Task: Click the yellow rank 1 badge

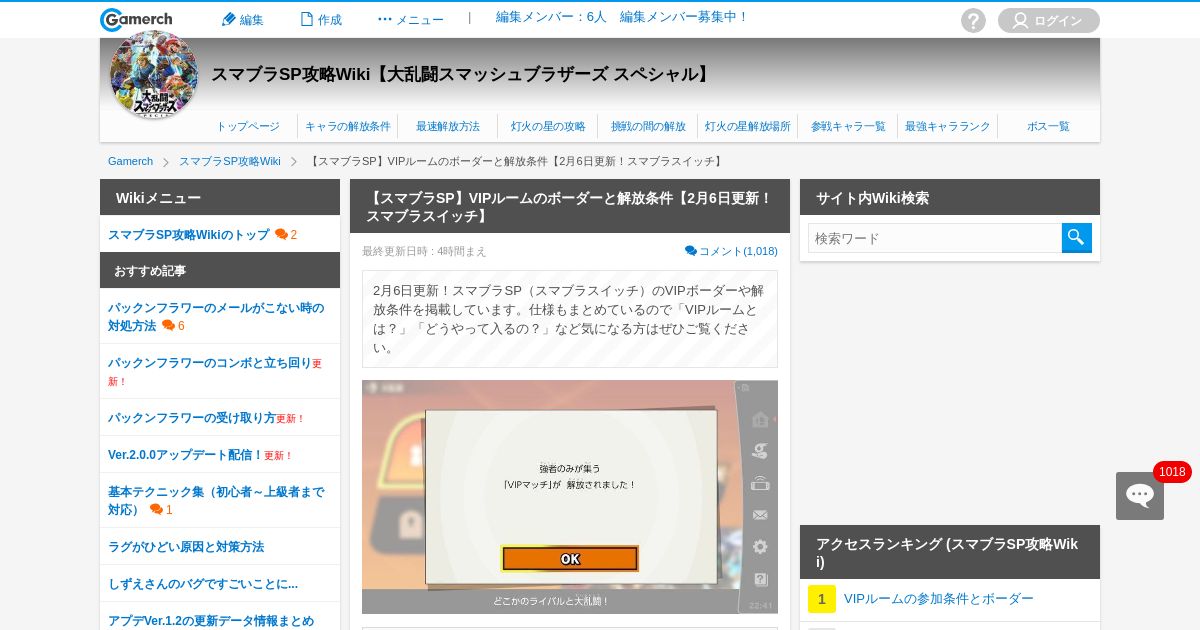Action: click(x=822, y=599)
